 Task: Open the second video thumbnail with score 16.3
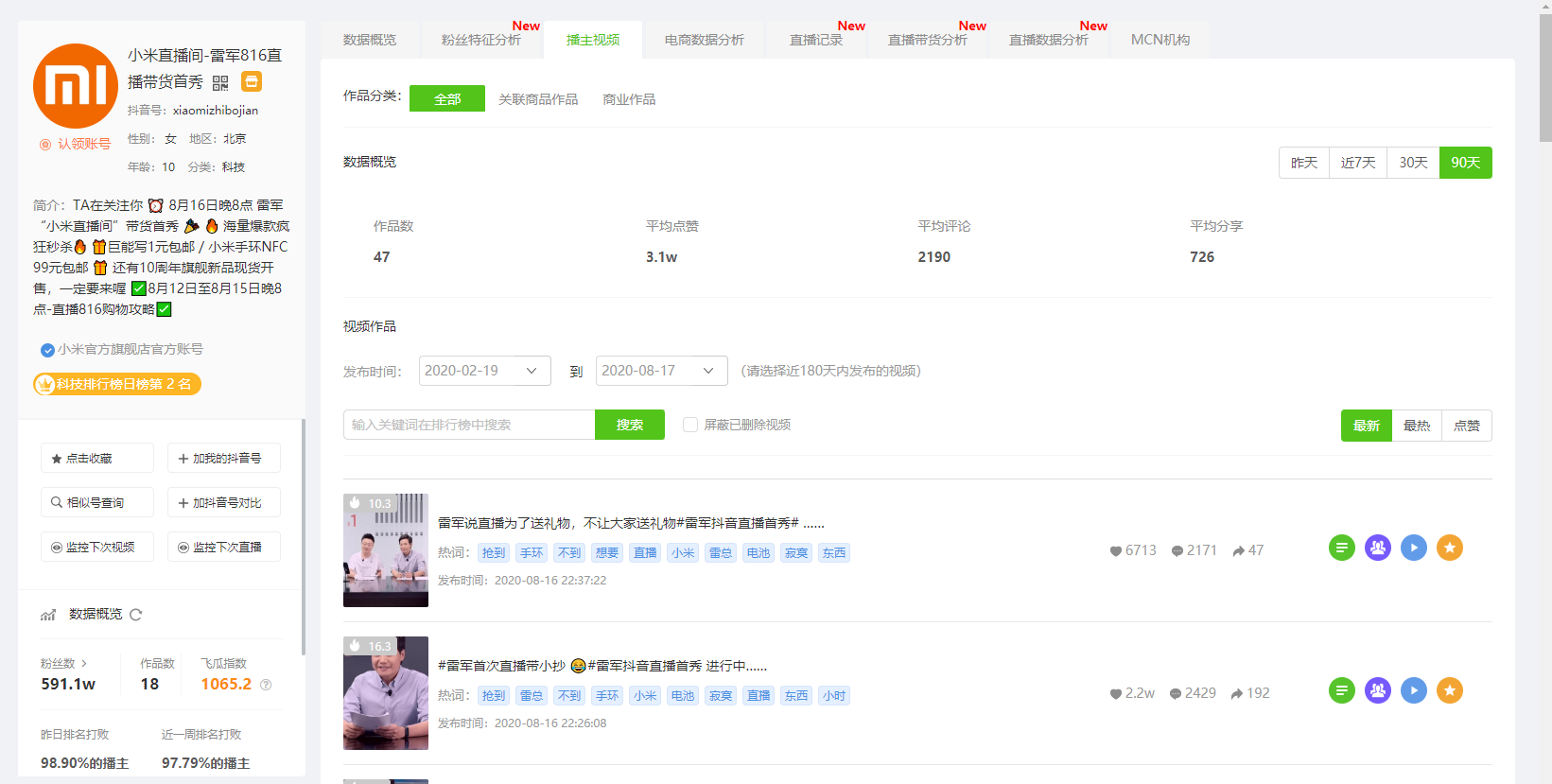(386, 693)
